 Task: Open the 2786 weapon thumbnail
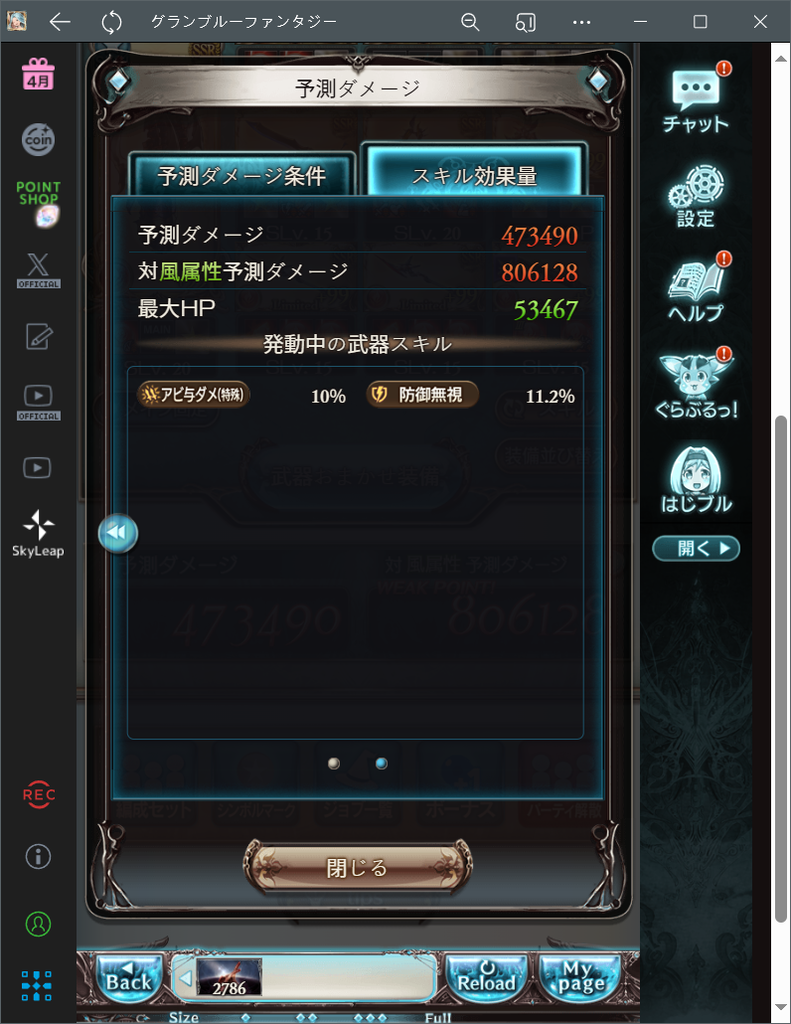[x=229, y=977]
